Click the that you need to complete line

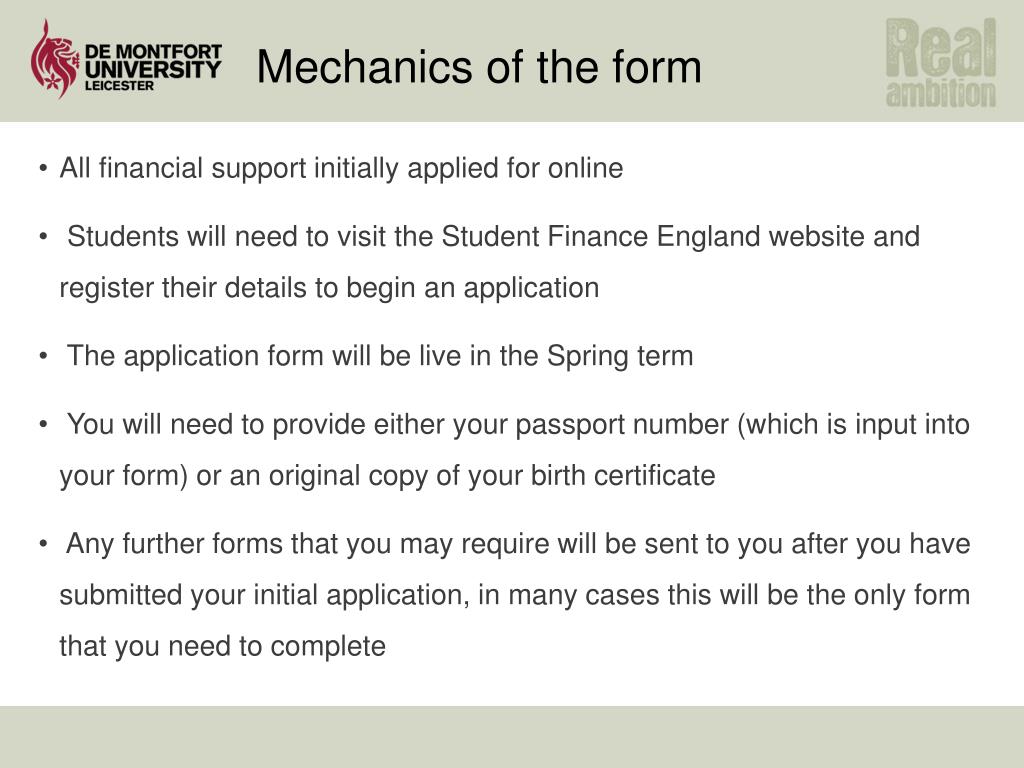(223, 647)
